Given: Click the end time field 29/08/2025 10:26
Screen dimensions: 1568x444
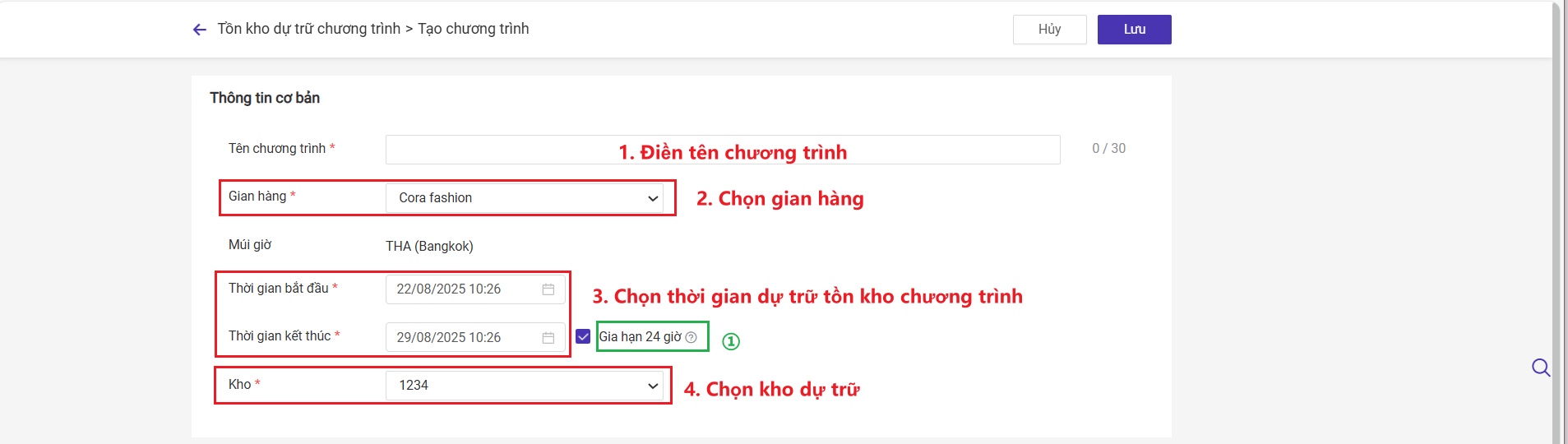Looking at the screenshot, I should click(x=475, y=338).
